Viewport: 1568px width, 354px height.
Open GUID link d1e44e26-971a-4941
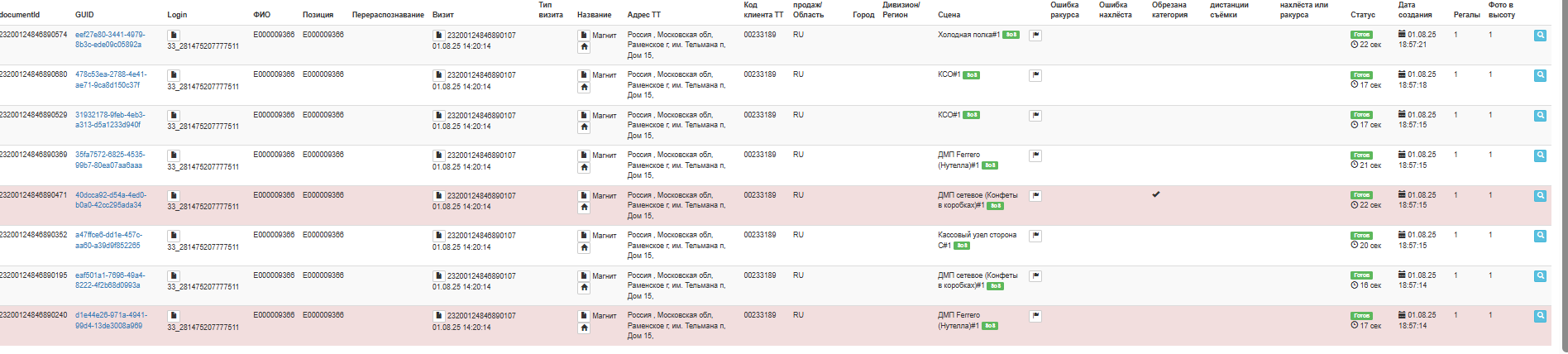tap(111, 320)
